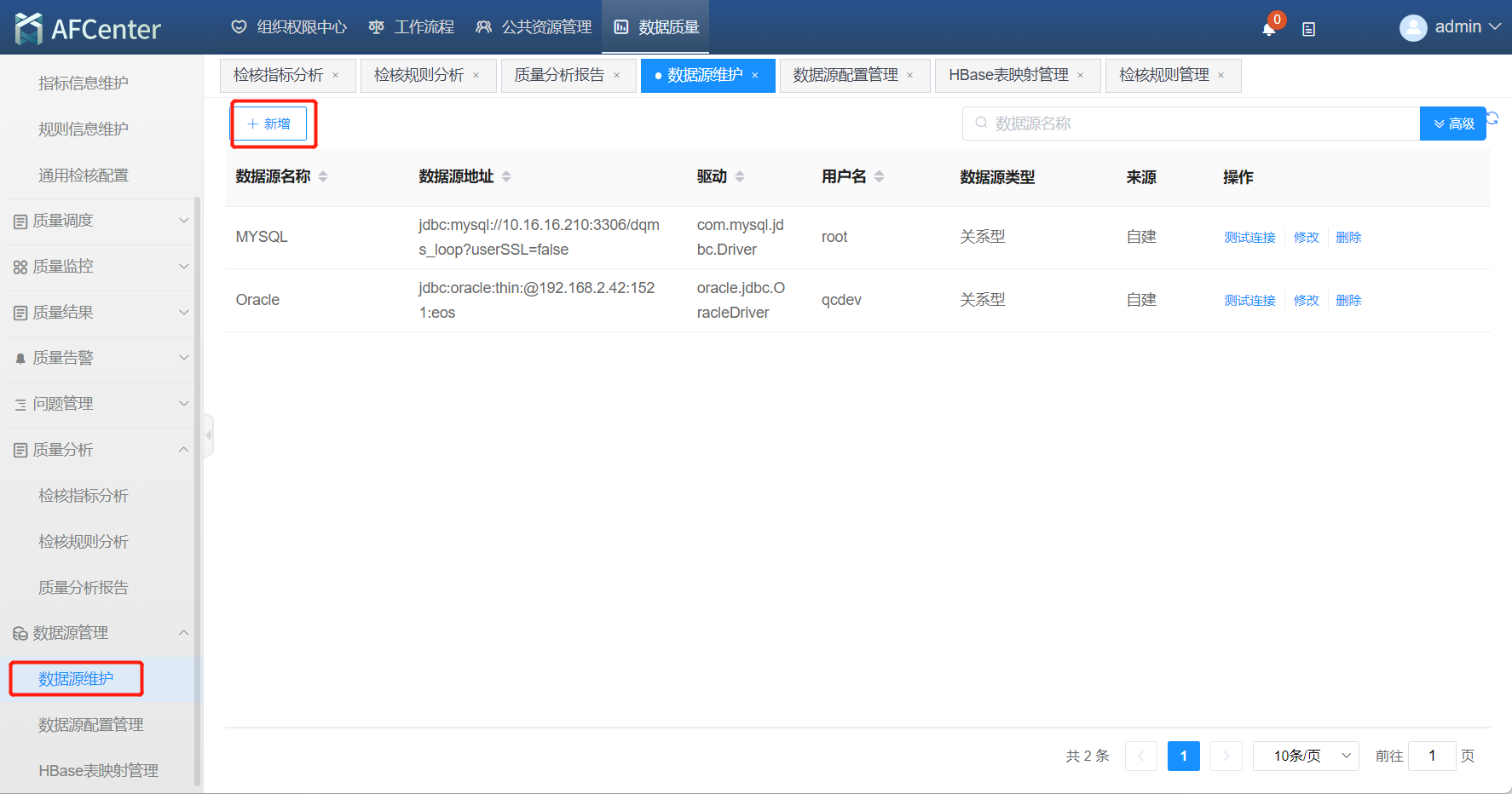Collapse the 质量分析 sidebar section

[x=98, y=450]
